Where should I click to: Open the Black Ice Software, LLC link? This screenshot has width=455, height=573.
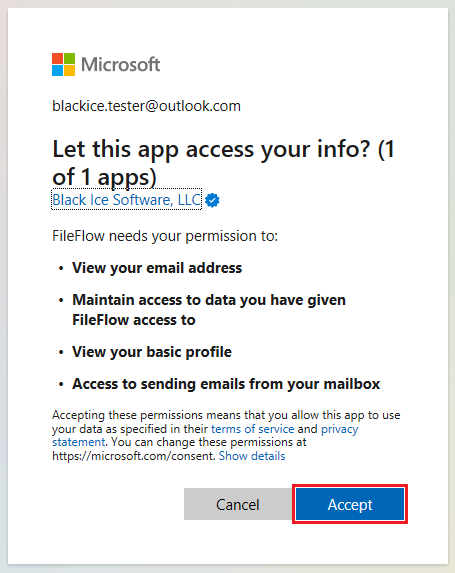click(x=126, y=200)
